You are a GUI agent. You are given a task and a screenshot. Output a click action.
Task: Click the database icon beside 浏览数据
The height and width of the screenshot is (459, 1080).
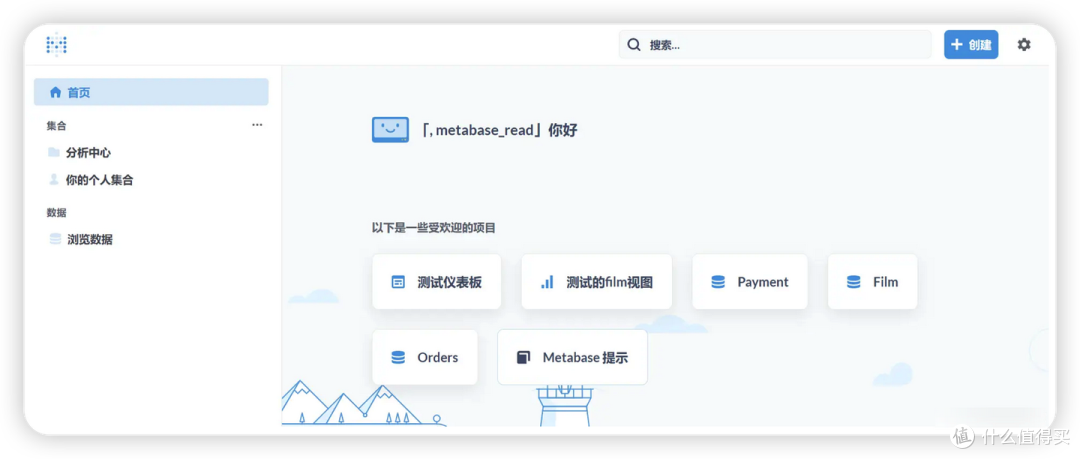tap(55, 239)
